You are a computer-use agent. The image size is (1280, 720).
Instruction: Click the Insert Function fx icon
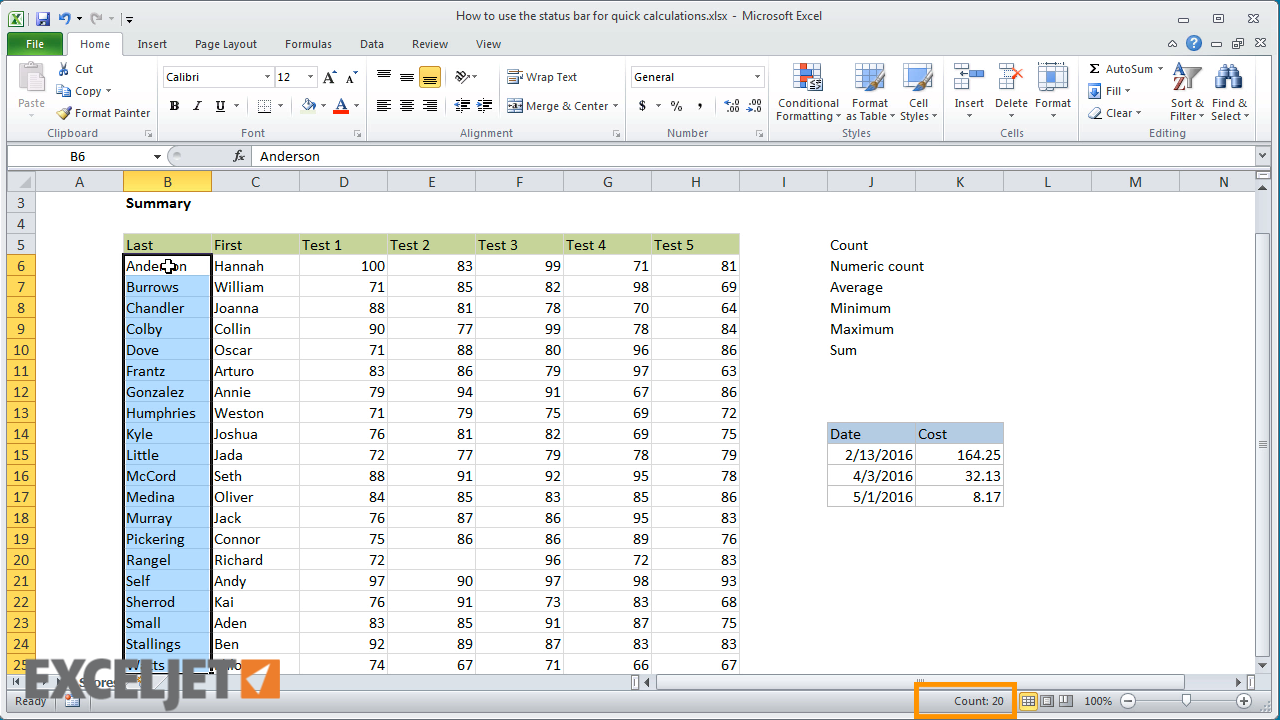237,156
